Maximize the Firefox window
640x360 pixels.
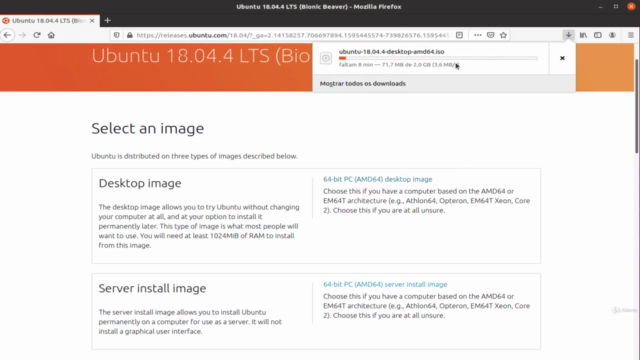coord(616,7)
